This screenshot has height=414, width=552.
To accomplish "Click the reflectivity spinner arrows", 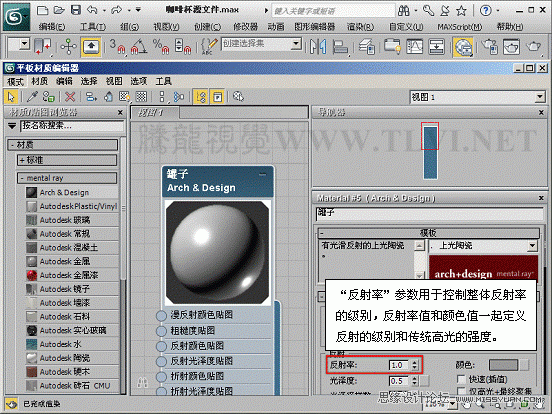I will pos(415,365).
